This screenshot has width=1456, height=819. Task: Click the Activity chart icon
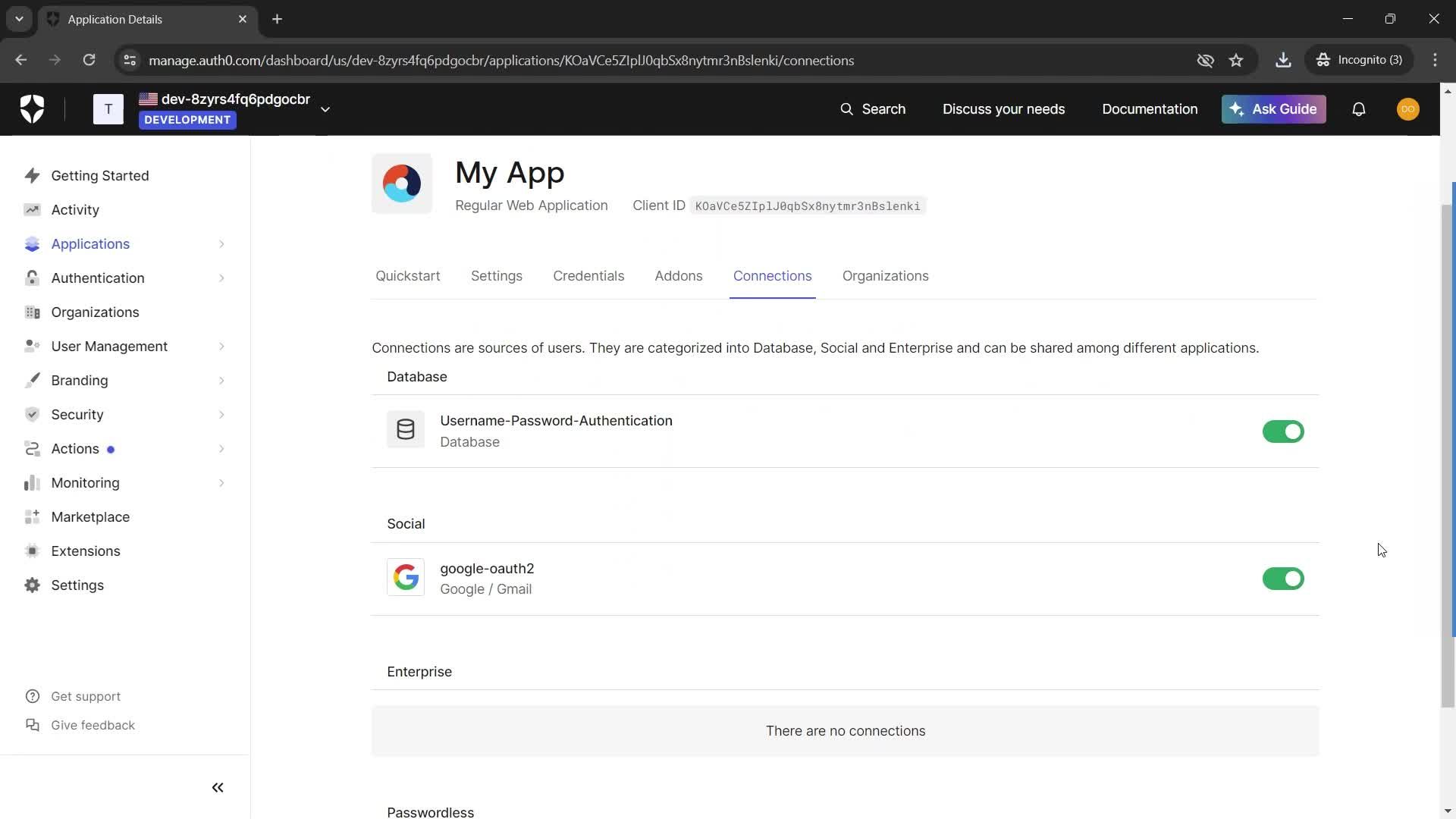pyautogui.click(x=32, y=210)
